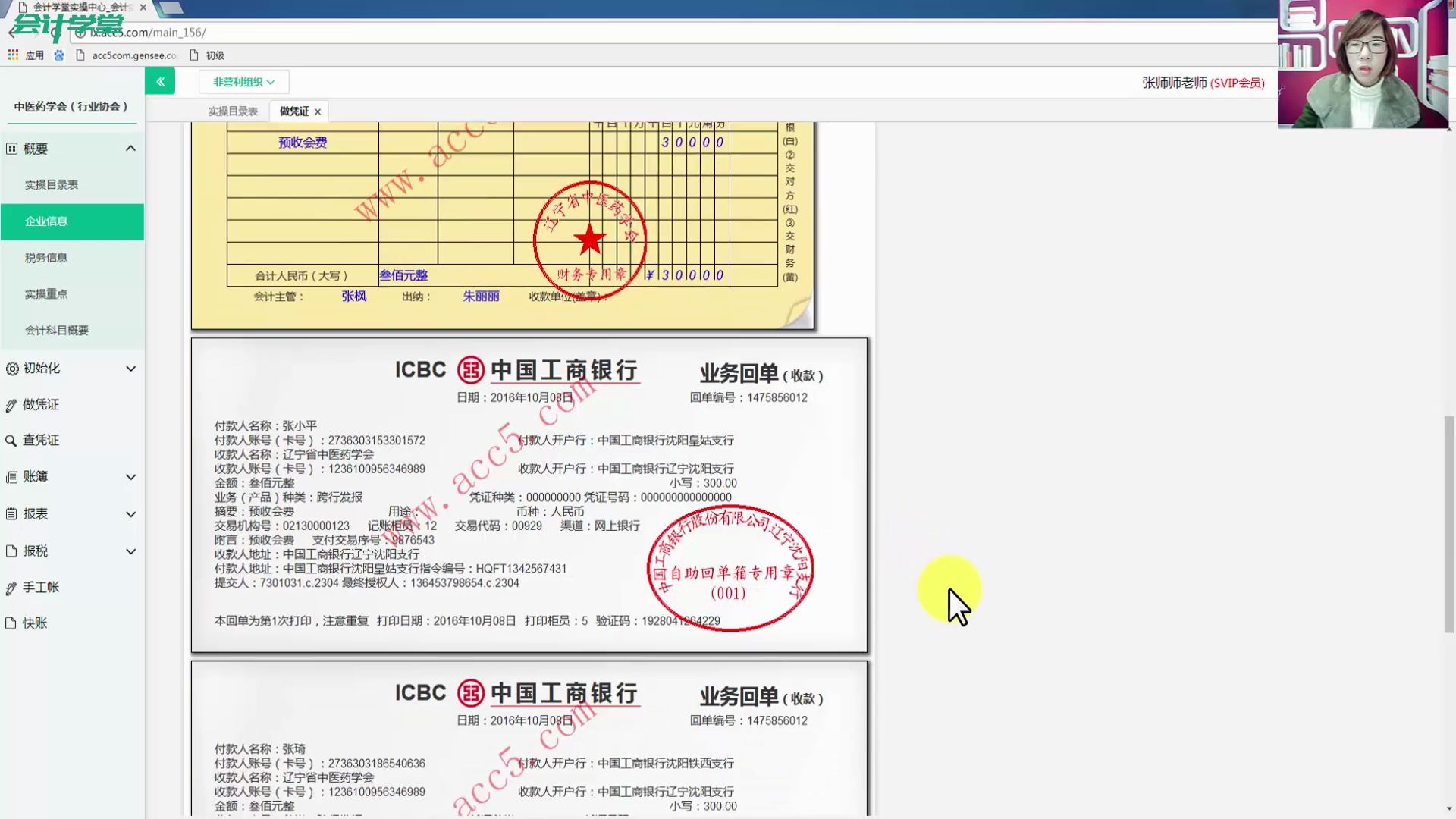Open 快账 menu entry
Image resolution: width=1456 pixels, height=819 pixels.
point(35,623)
